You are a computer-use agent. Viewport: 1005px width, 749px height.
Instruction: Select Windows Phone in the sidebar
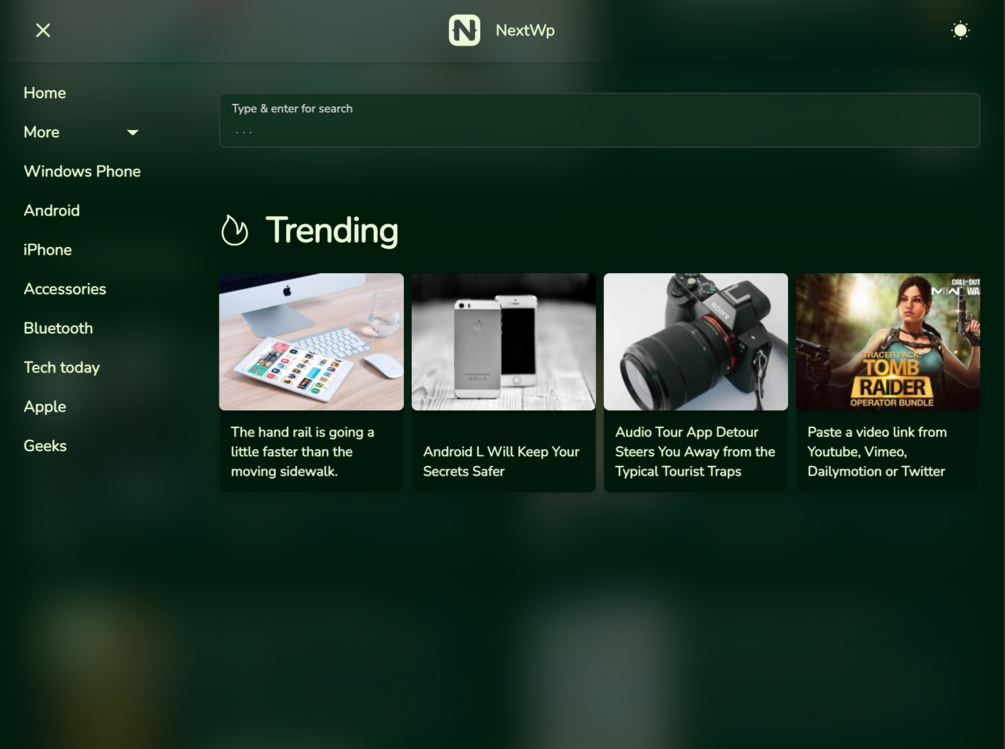[82, 171]
